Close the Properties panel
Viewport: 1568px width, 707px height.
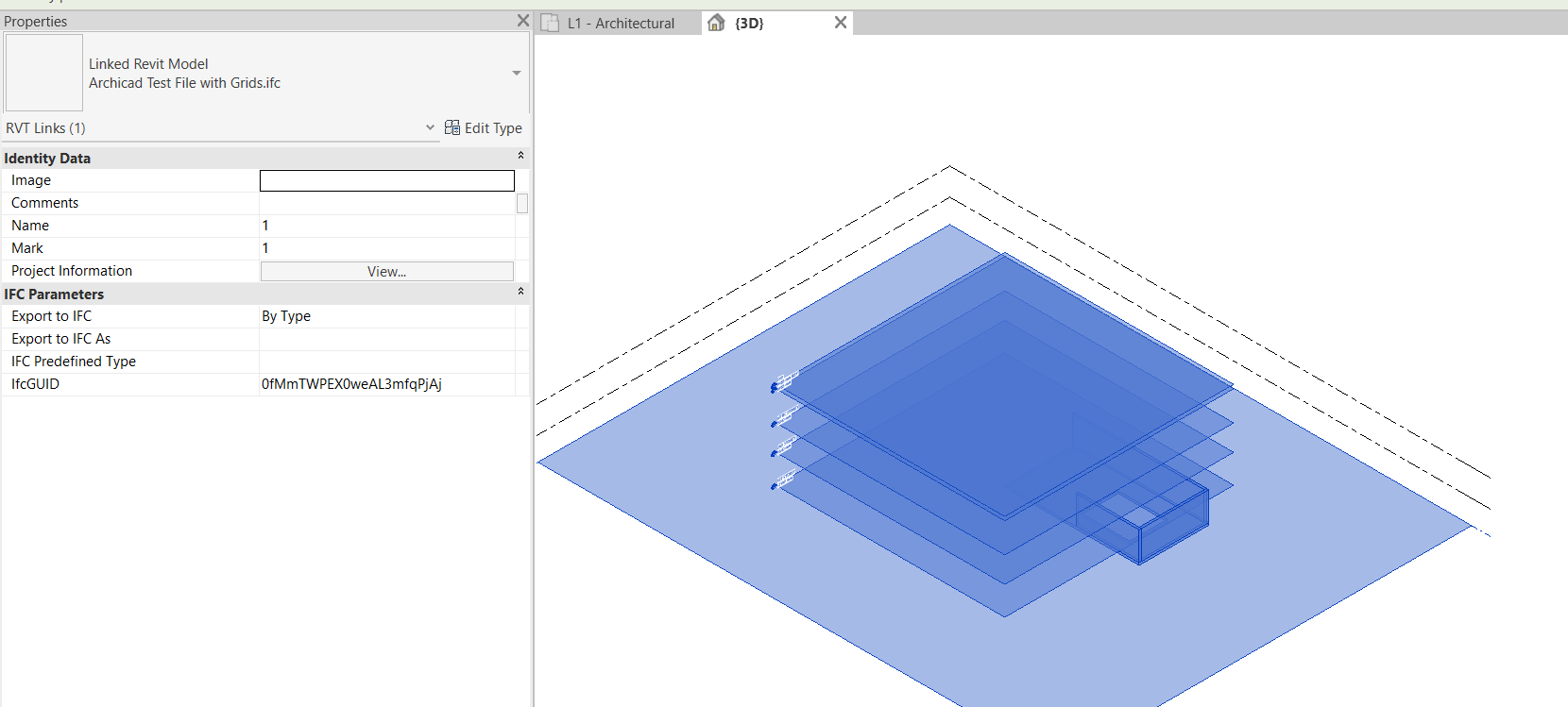tap(522, 20)
